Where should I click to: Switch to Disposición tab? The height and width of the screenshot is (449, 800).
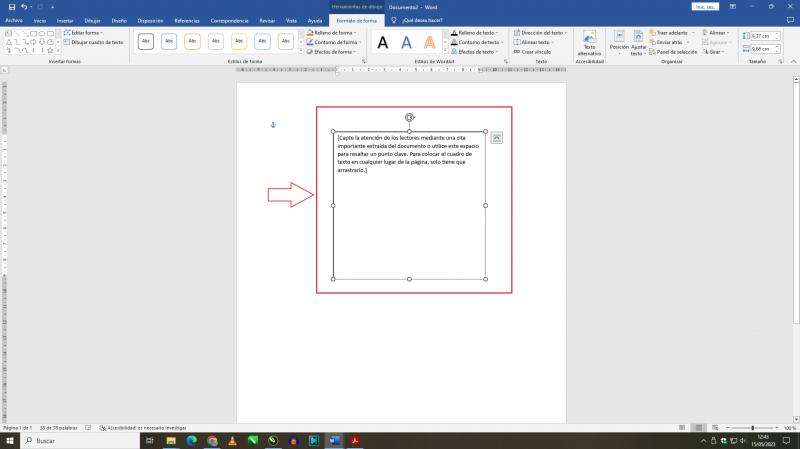pyautogui.click(x=150, y=21)
